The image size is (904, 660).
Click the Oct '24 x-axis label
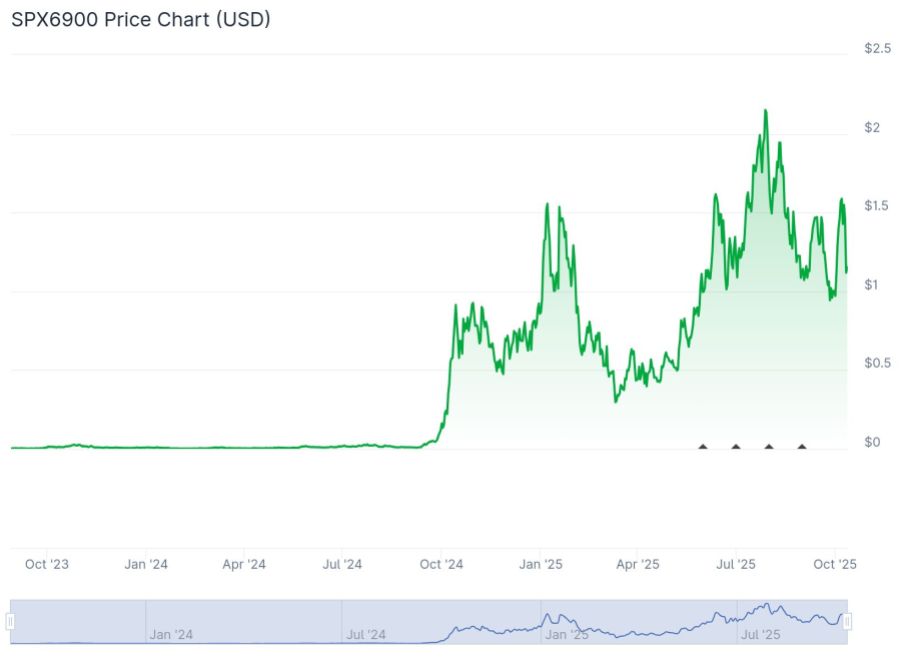pyautogui.click(x=441, y=565)
